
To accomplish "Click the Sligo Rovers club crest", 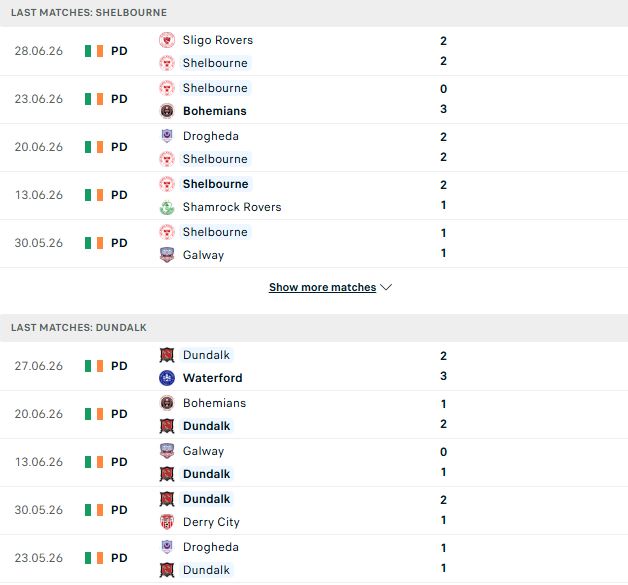I will point(167,40).
